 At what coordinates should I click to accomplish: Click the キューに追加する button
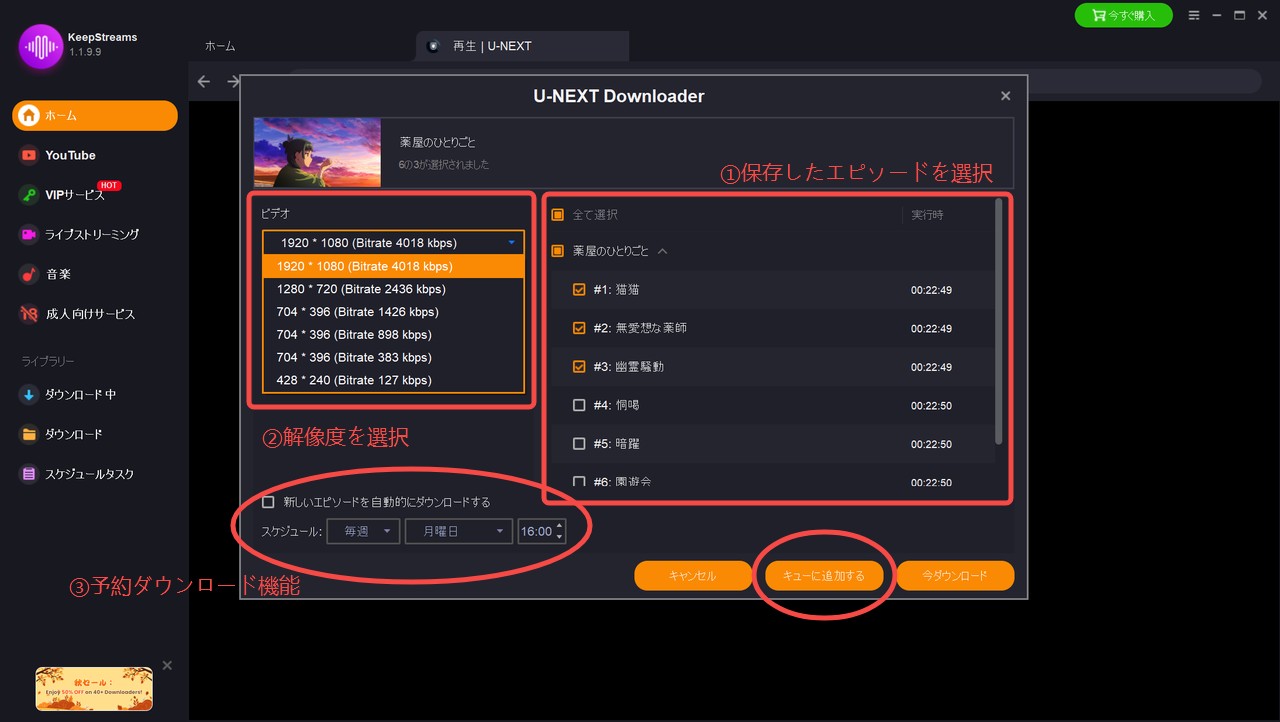pos(825,575)
